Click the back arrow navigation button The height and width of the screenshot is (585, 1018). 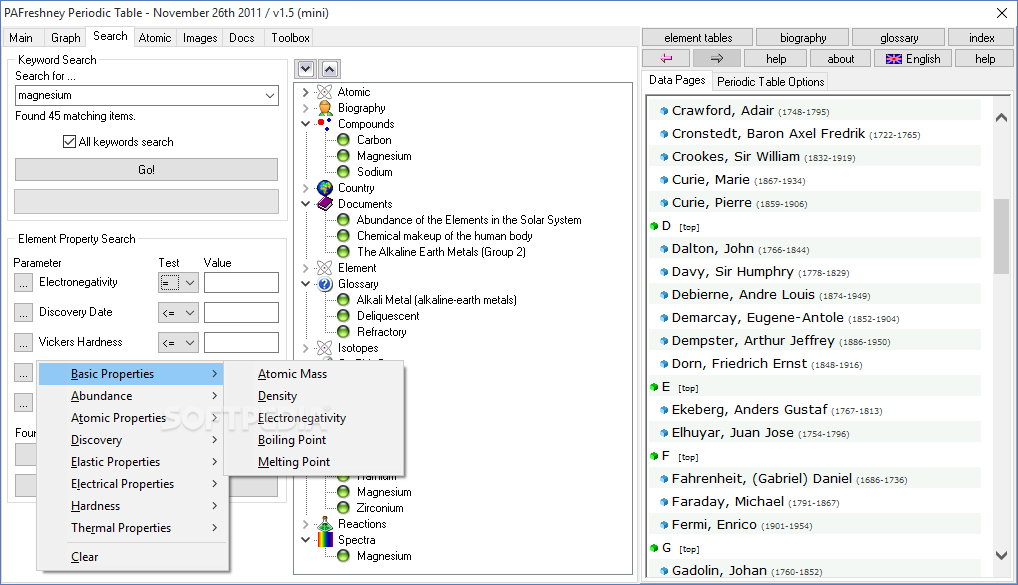pyautogui.click(x=667, y=58)
